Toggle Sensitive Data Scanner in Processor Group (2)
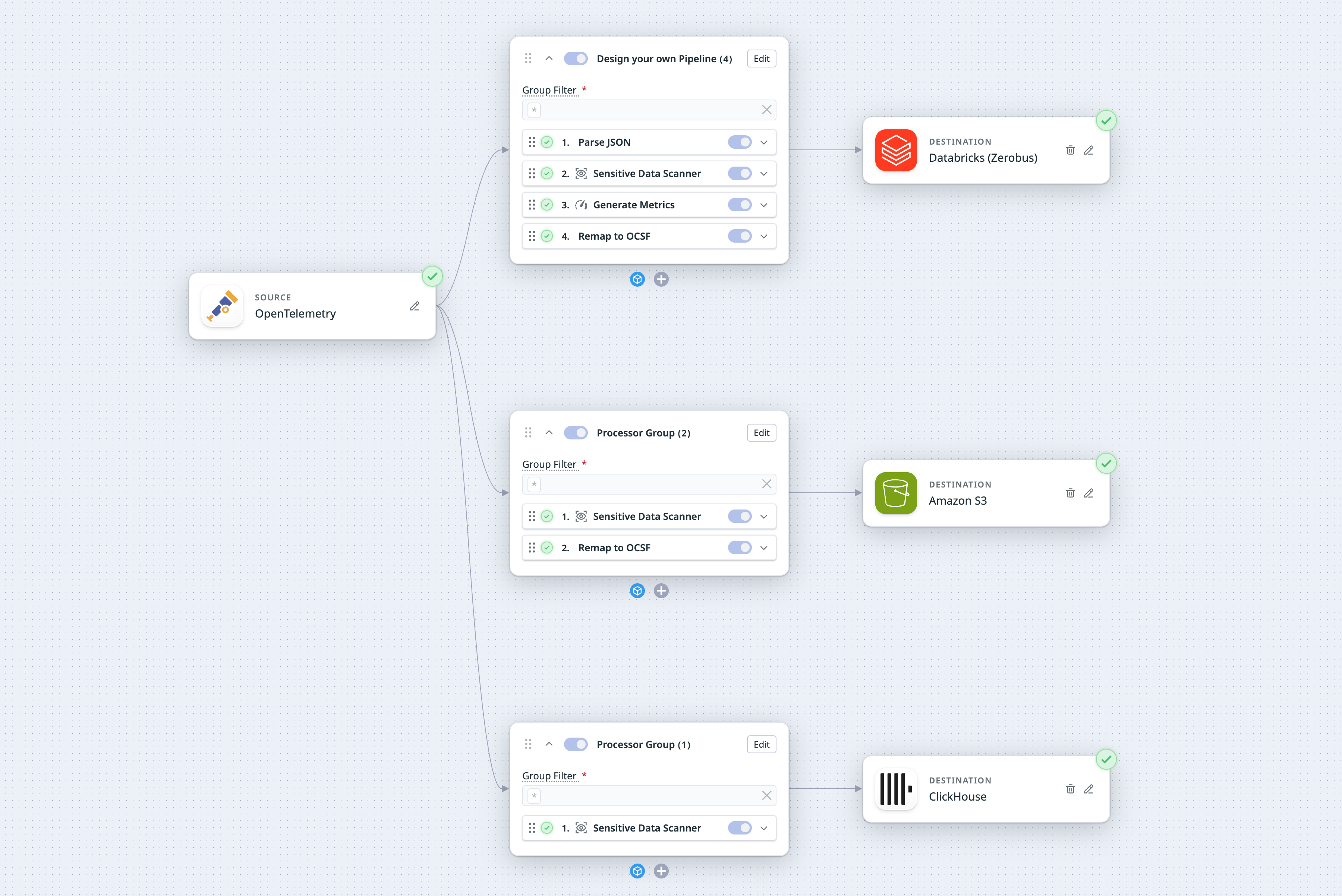The width and height of the screenshot is (1342, 896). [740, 516]
